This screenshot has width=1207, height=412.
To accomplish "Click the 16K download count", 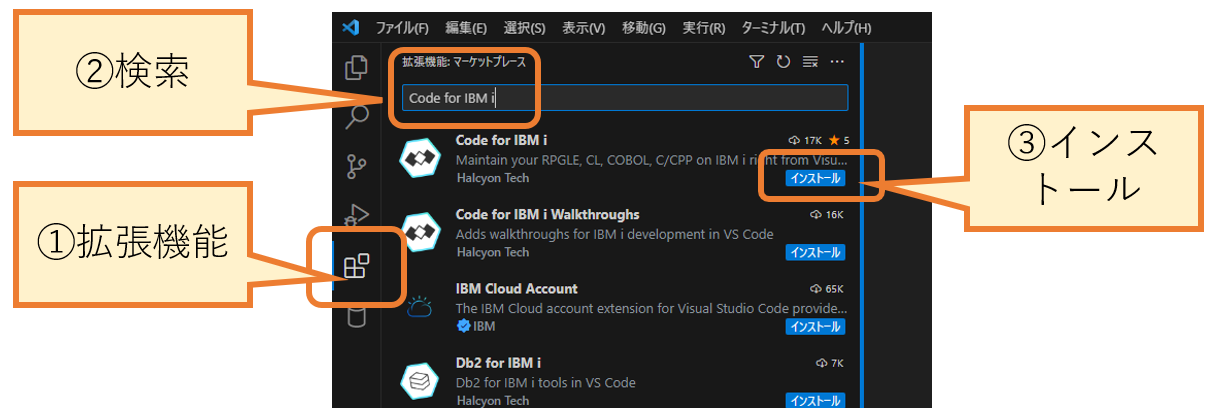I will coord(827,215).
